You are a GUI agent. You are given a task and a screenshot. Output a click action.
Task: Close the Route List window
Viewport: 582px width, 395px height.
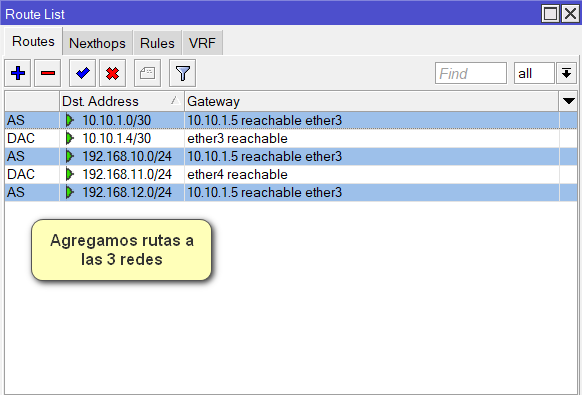(x=571, y=14)
